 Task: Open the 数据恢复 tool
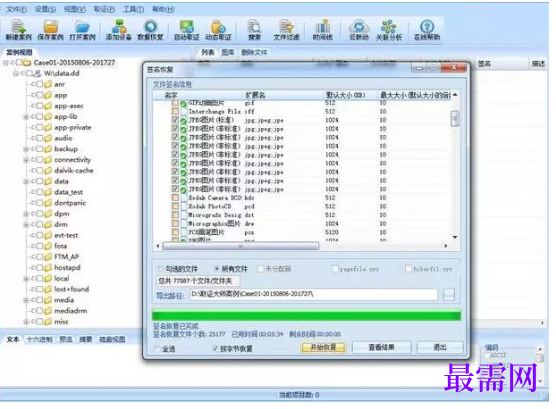pyautogui.click(x=150, y=30)
